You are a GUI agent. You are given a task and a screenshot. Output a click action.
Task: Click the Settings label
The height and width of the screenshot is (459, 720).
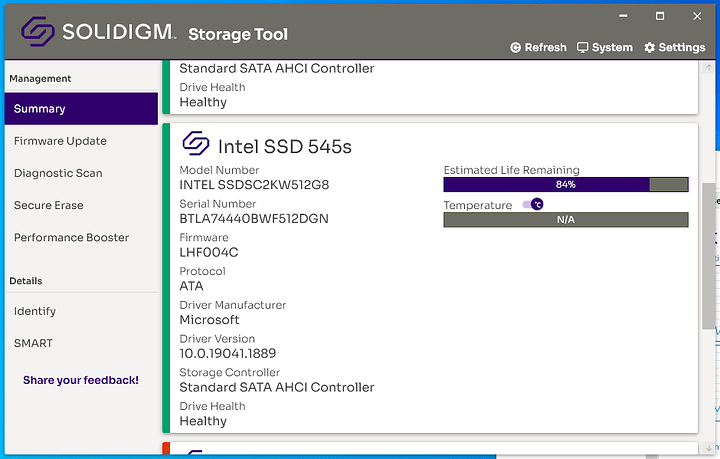(x=682, y=48)
